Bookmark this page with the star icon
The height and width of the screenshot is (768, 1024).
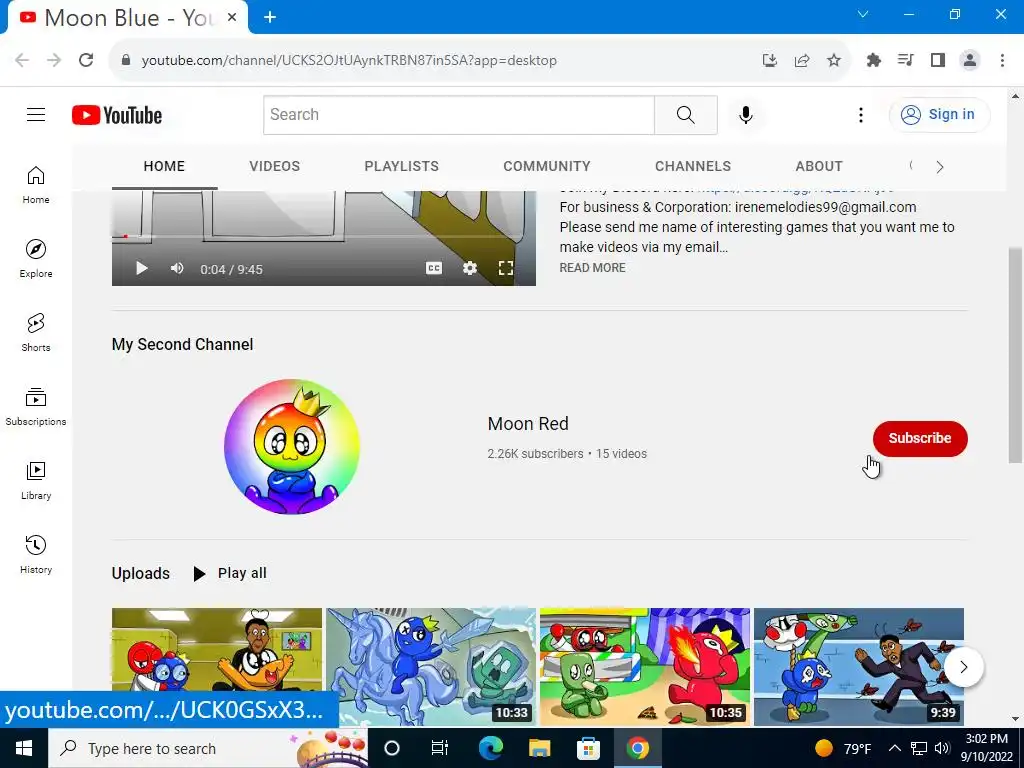[x=834, y=60]
